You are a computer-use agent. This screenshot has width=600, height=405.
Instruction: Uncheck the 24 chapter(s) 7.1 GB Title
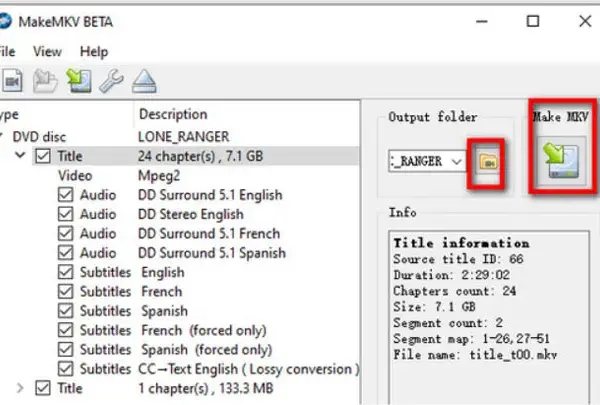(x=42, y=156)
